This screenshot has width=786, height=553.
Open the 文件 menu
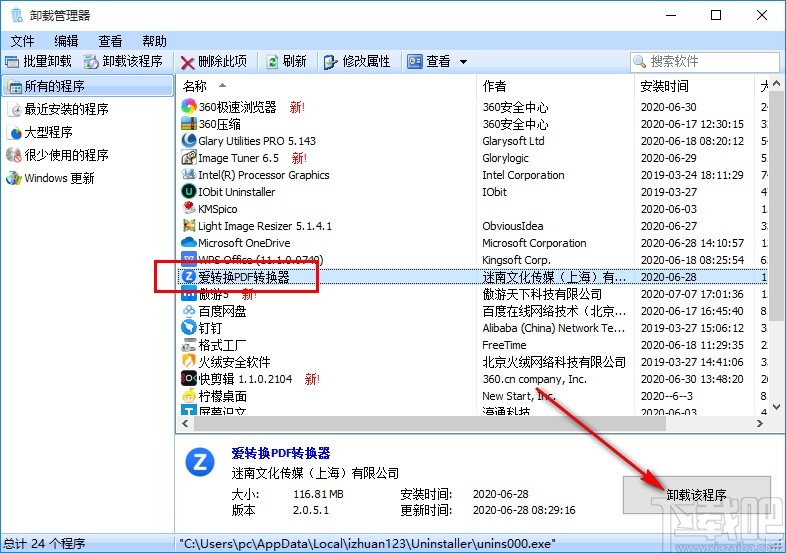[x=23, y=41]
